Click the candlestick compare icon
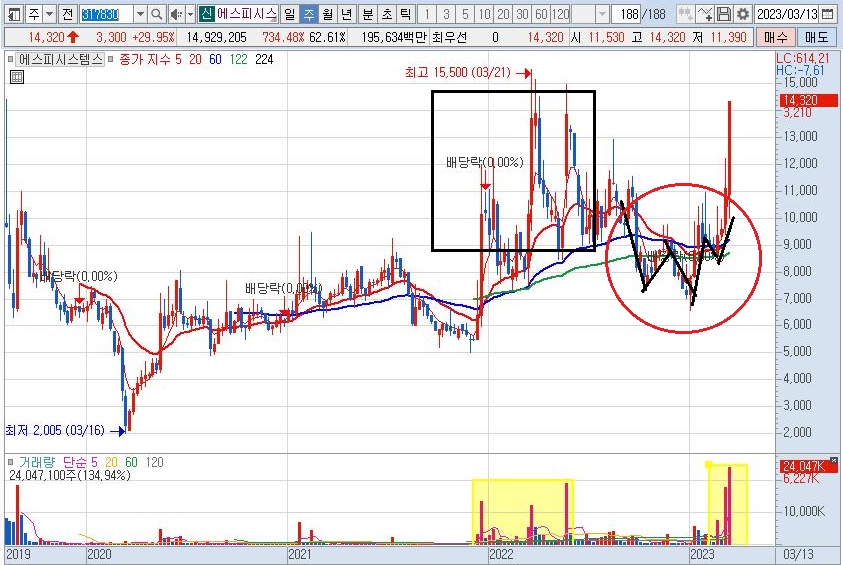Image resolution: width=843 pixels, height=565 pixels. coord(685,14)
